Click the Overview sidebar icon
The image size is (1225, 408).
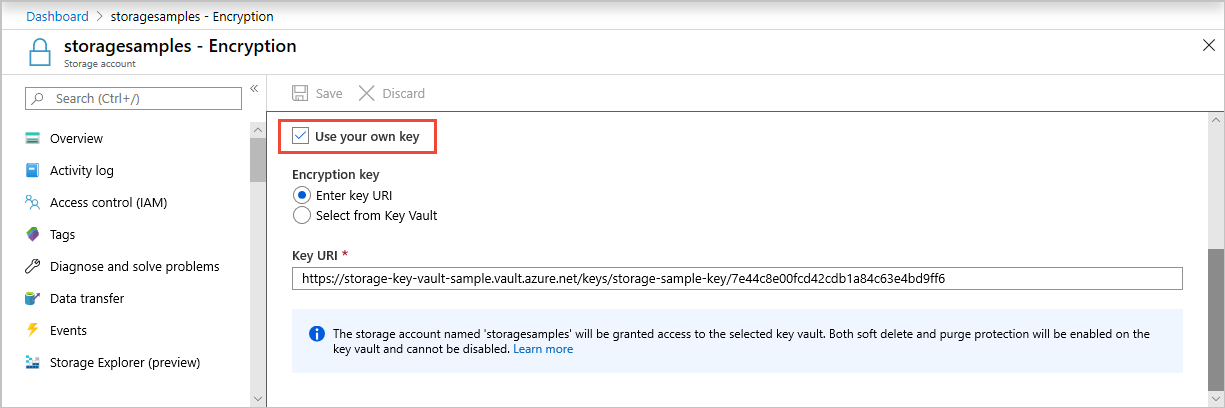pyautogui.click(x=32, y=138)
